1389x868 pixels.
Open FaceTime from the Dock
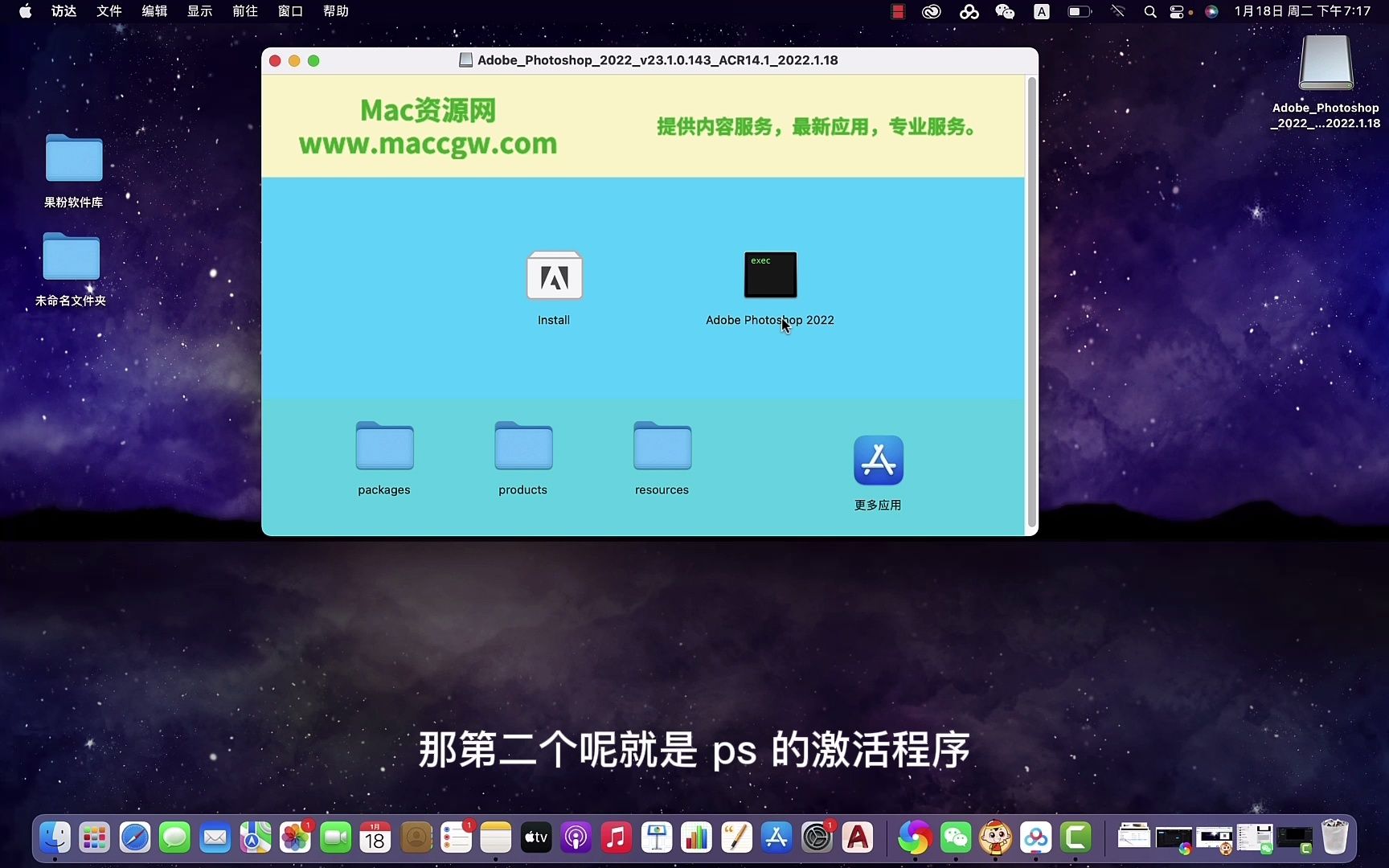[336, 838]
